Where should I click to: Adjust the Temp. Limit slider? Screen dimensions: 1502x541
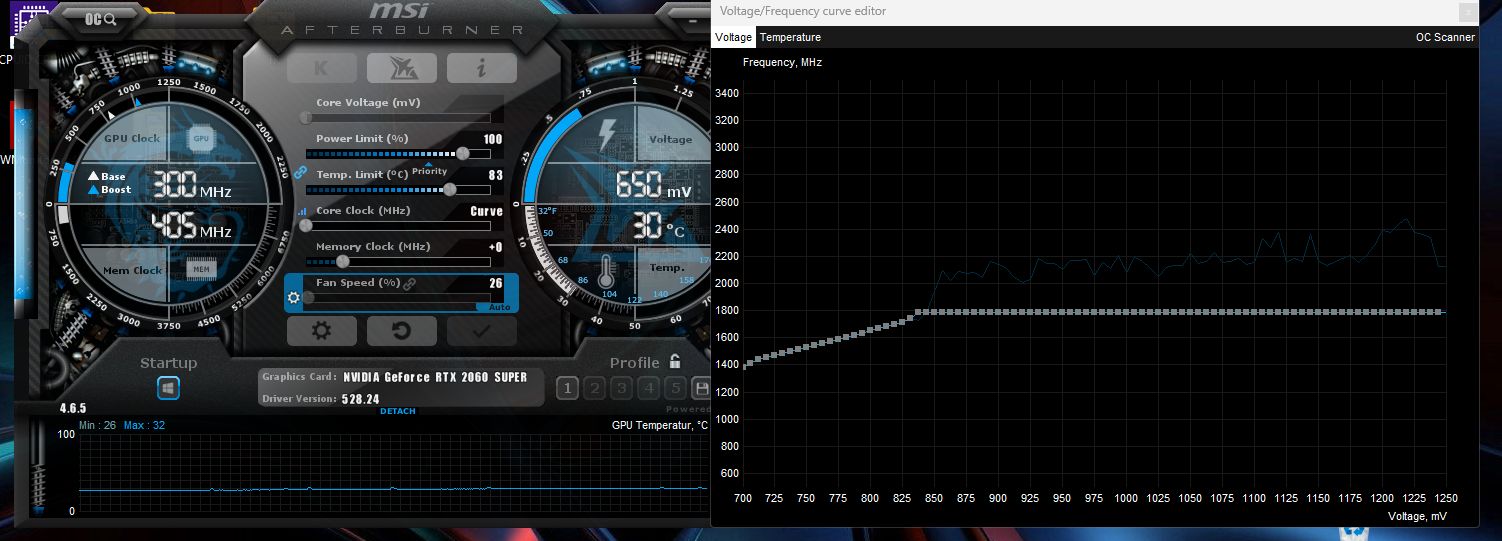point(398,190)
